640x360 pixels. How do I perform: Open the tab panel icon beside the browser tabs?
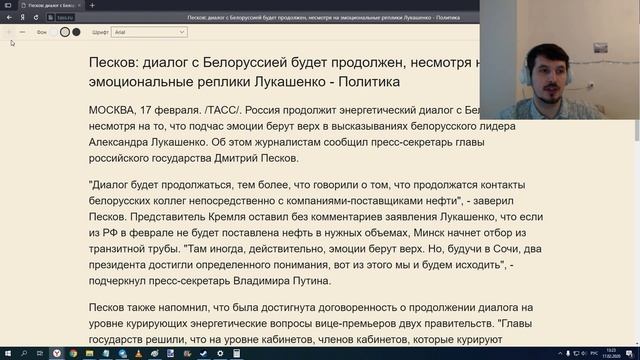tap(8, 5)
